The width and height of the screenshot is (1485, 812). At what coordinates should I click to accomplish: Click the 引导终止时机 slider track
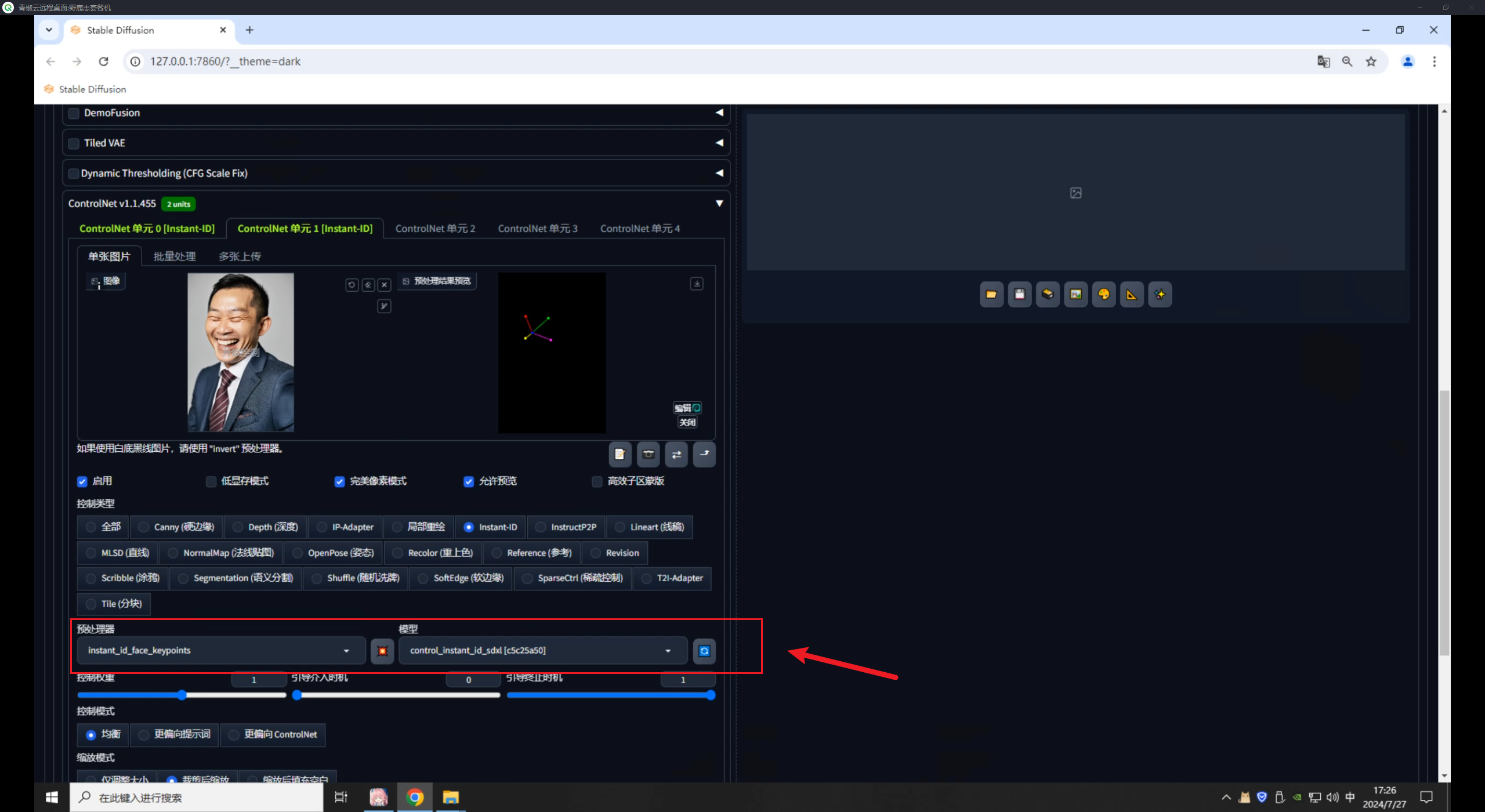point(611,695)
